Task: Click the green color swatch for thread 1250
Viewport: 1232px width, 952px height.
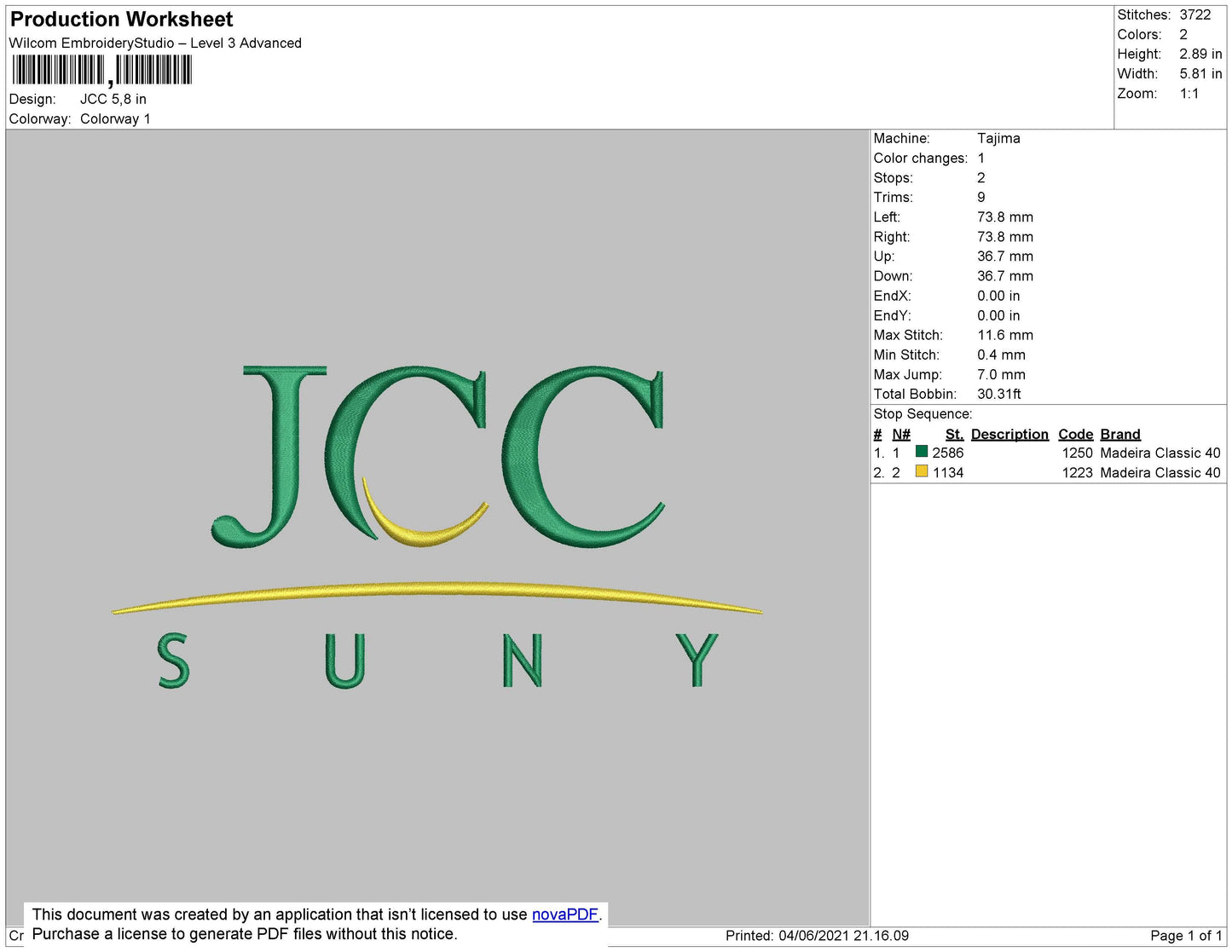Action: tap(922, 452)
